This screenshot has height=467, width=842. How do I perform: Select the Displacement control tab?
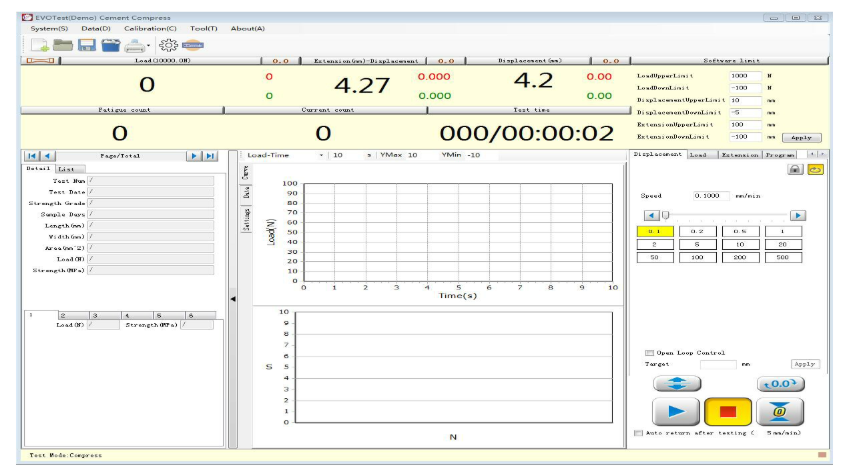tap(657, 154)
